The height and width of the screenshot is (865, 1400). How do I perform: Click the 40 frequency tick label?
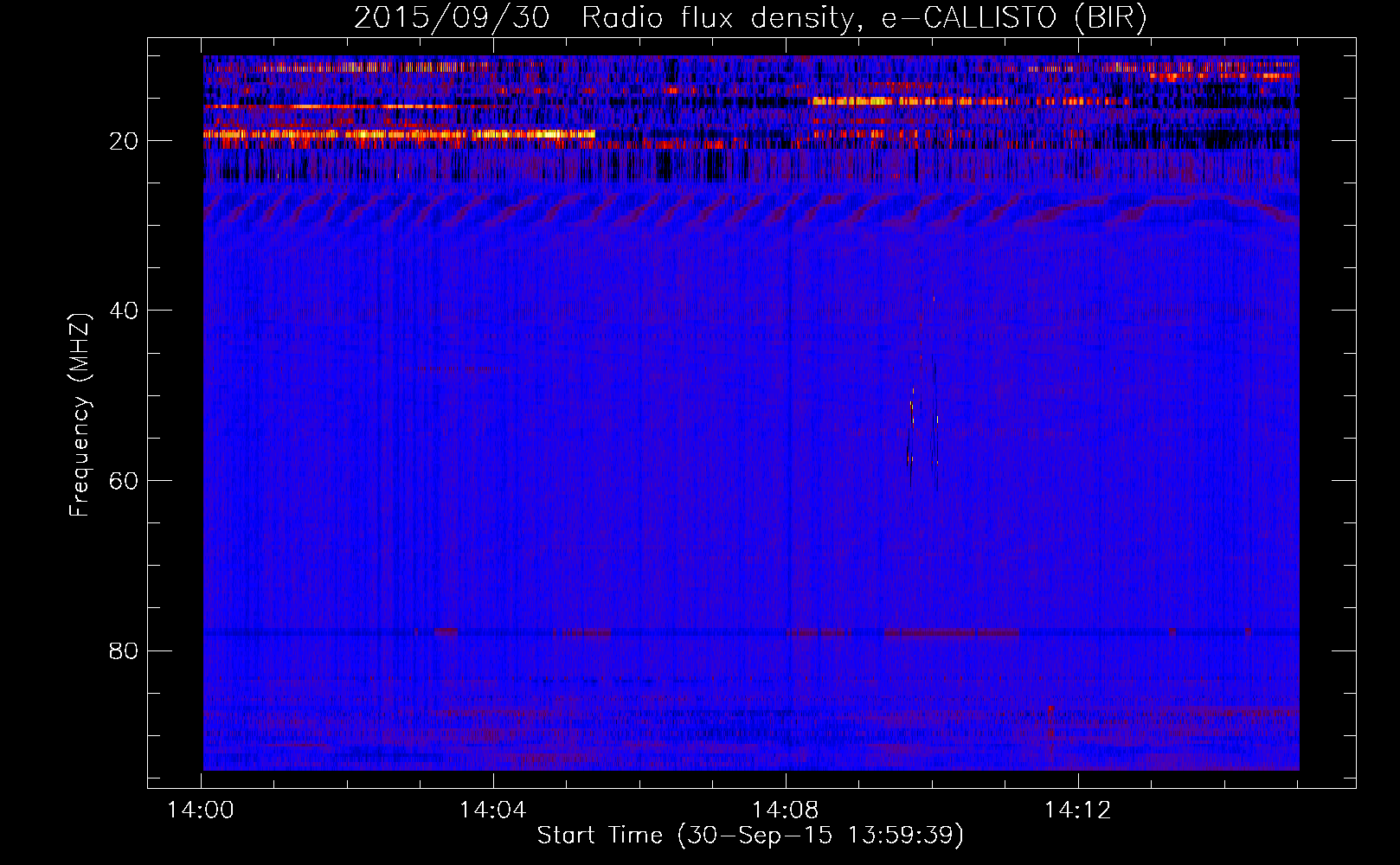(125, 311)
